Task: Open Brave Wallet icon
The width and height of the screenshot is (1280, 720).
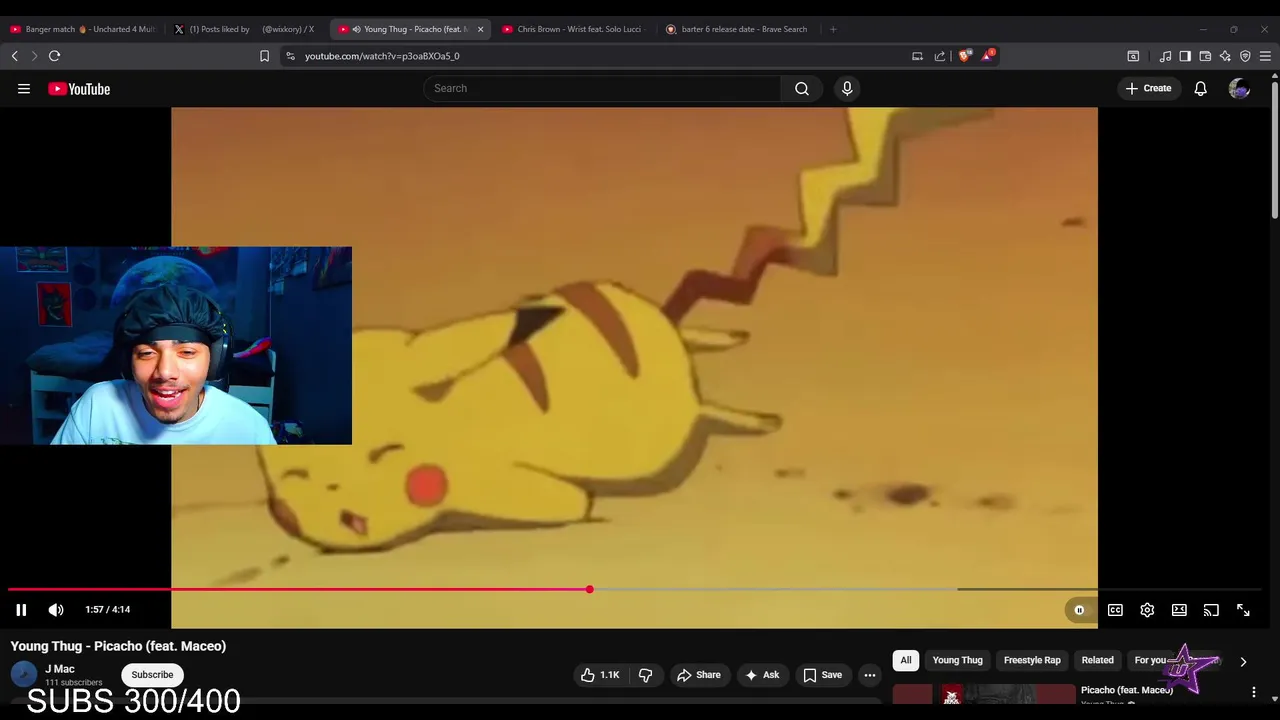Action: [x=1205, y=56]
